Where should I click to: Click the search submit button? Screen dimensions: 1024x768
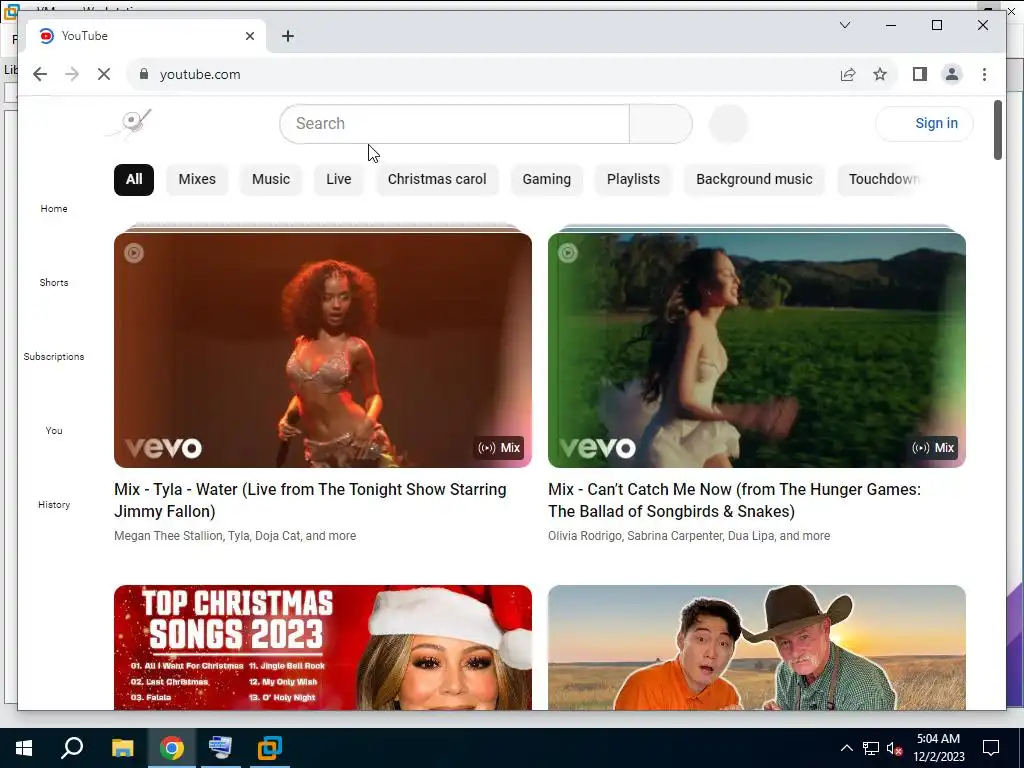point(660,123)
